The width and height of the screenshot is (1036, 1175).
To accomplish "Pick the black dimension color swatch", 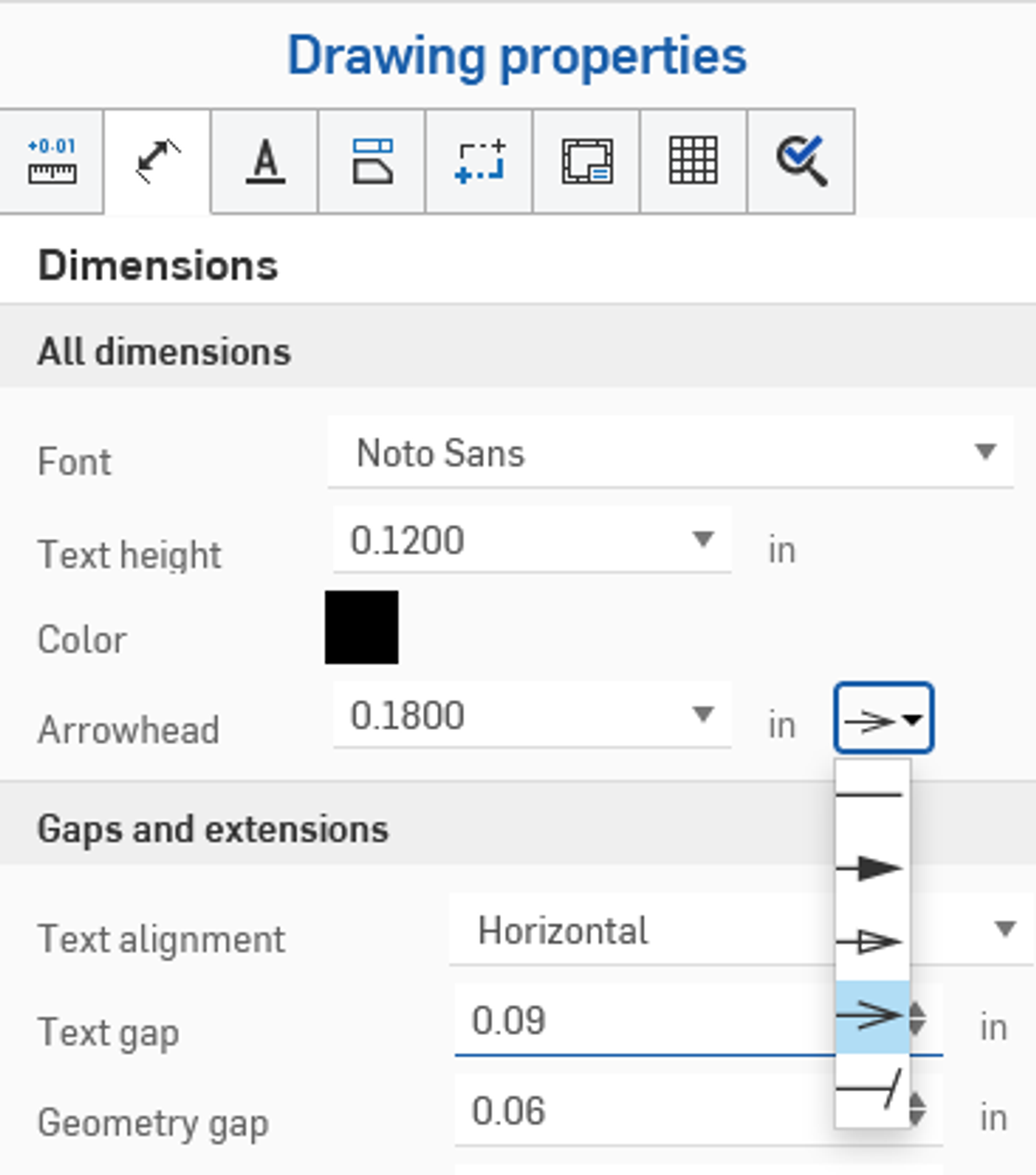I will 361,627.
